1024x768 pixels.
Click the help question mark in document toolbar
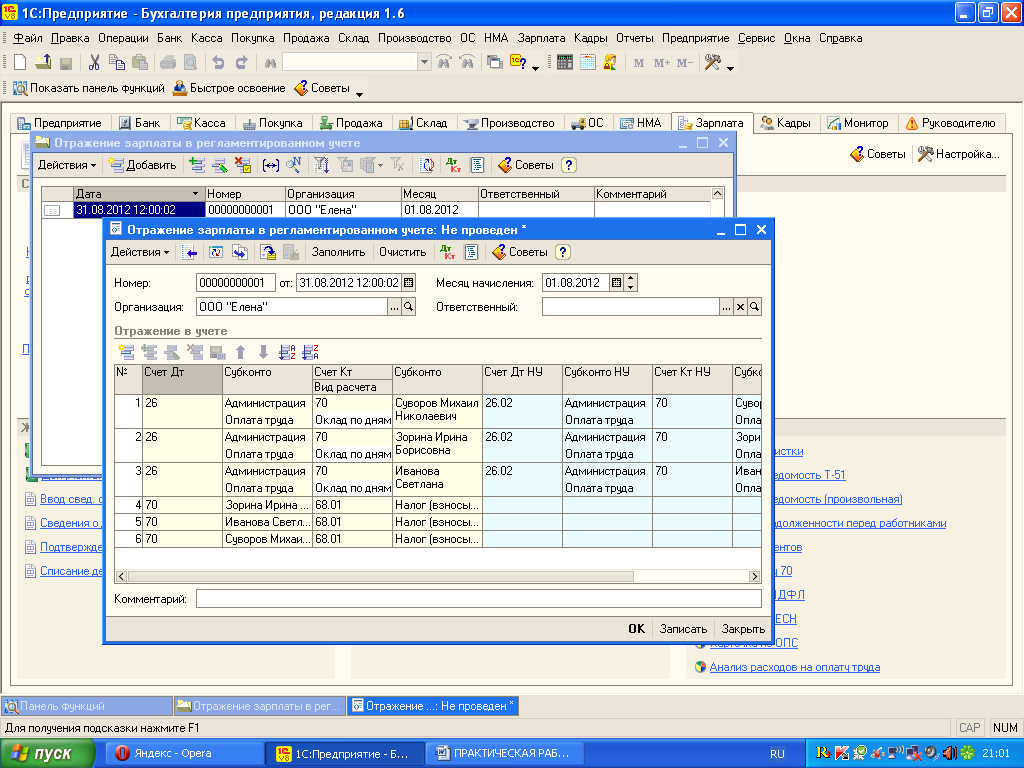[563, 252]
